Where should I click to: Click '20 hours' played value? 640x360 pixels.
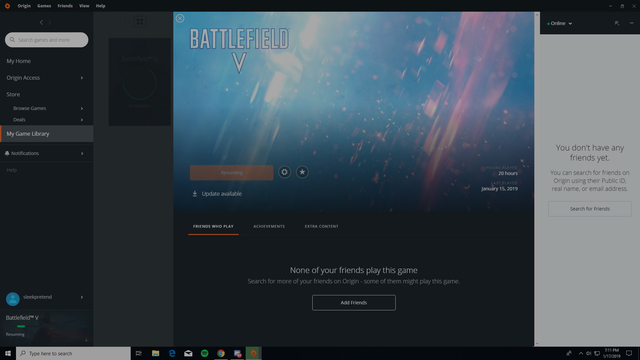pos(508,173)
